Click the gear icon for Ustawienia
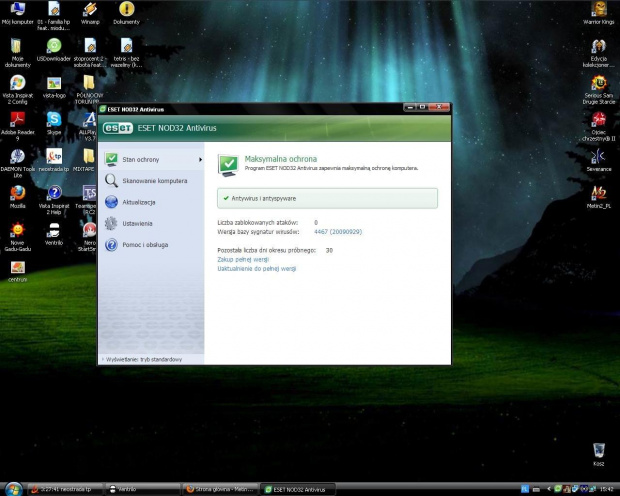 pos(111,223)
